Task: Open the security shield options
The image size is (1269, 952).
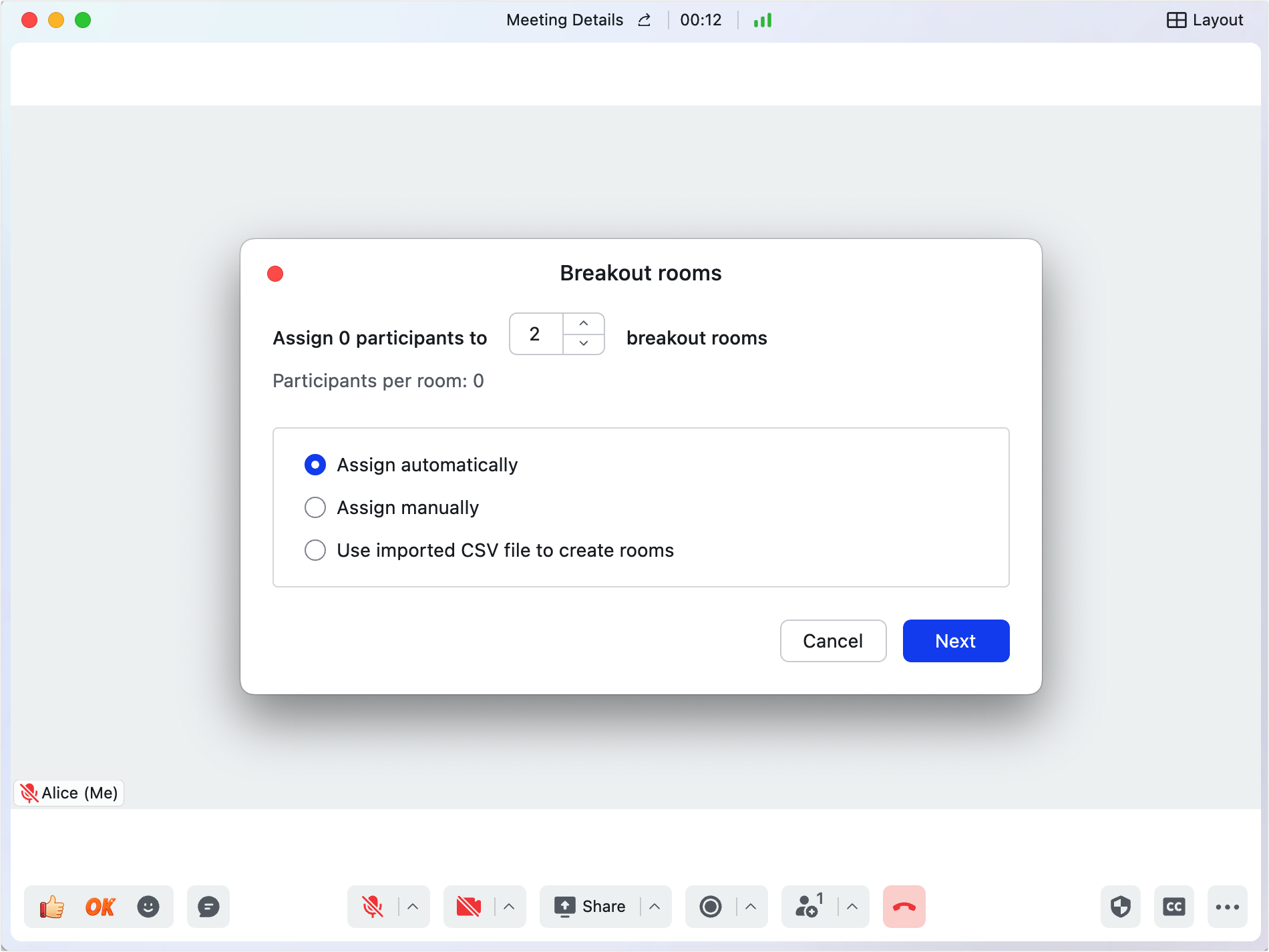Action: coord(1121,907)
